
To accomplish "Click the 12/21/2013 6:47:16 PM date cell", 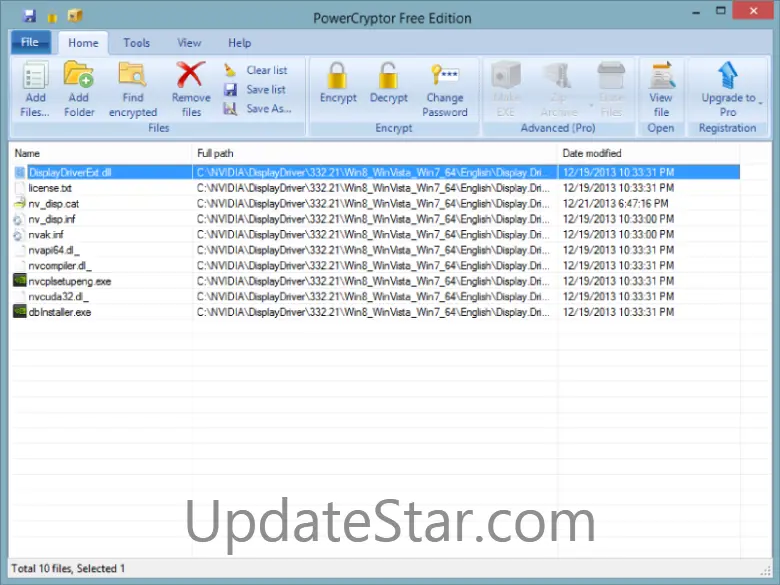I will click(x=615, y=203).
